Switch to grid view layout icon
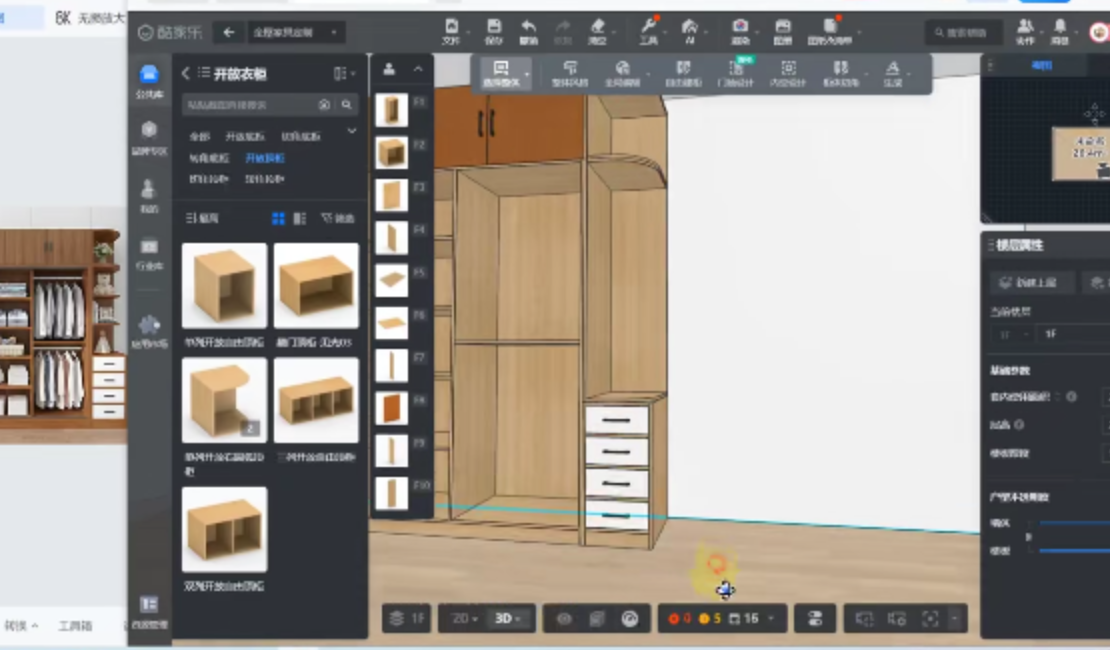The width and height of the screenshot is (1110, 650). tap(279, 218)
